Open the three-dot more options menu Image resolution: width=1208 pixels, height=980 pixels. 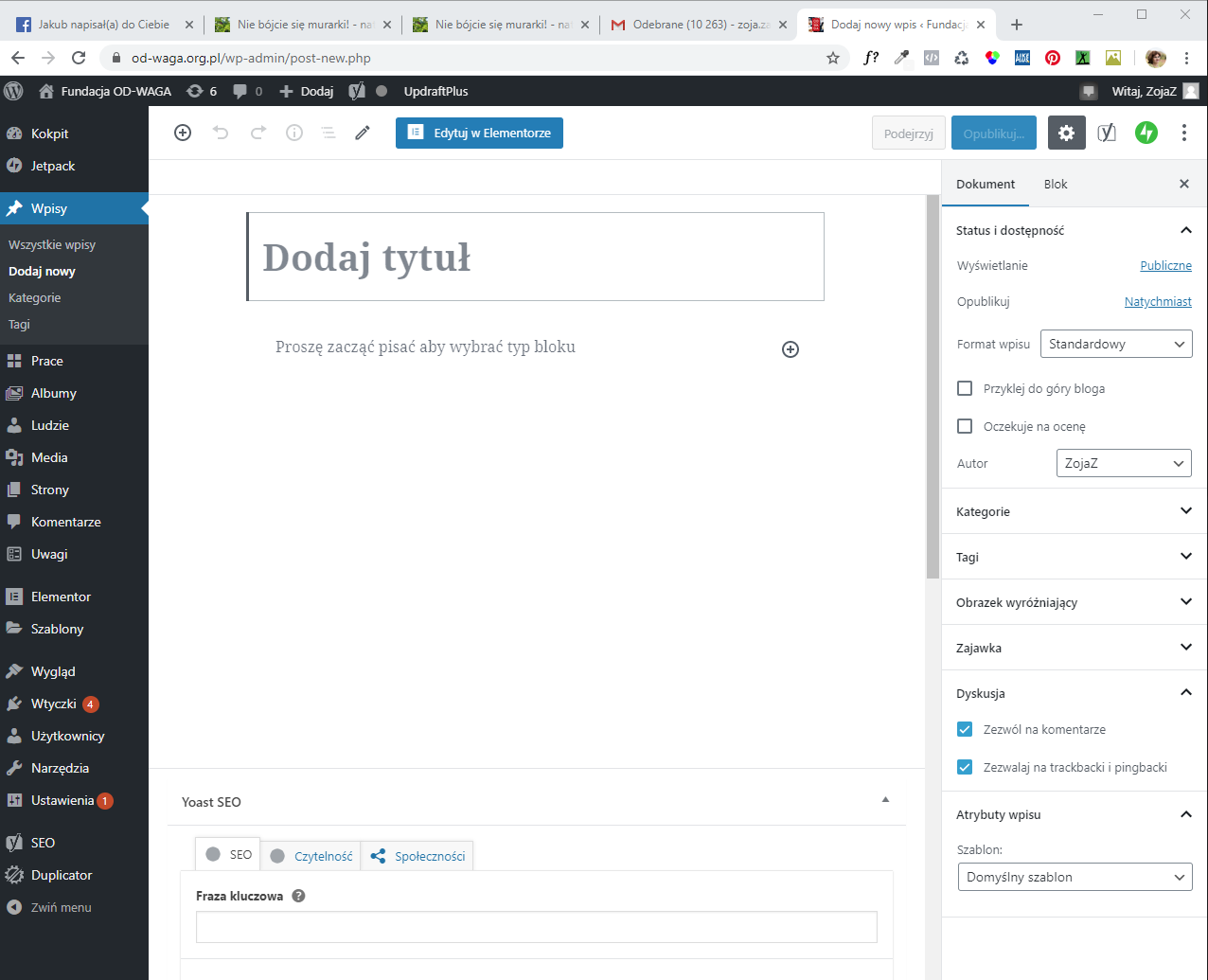(1183, 134)
